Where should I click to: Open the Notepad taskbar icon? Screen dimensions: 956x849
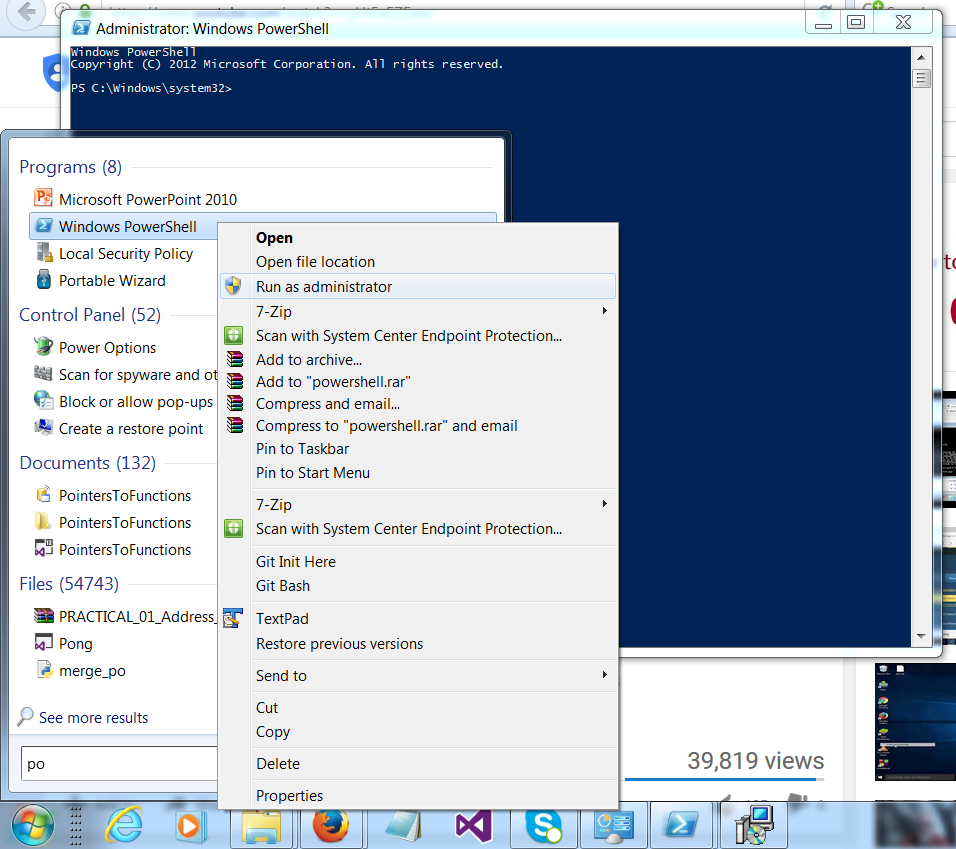point(403,826)
